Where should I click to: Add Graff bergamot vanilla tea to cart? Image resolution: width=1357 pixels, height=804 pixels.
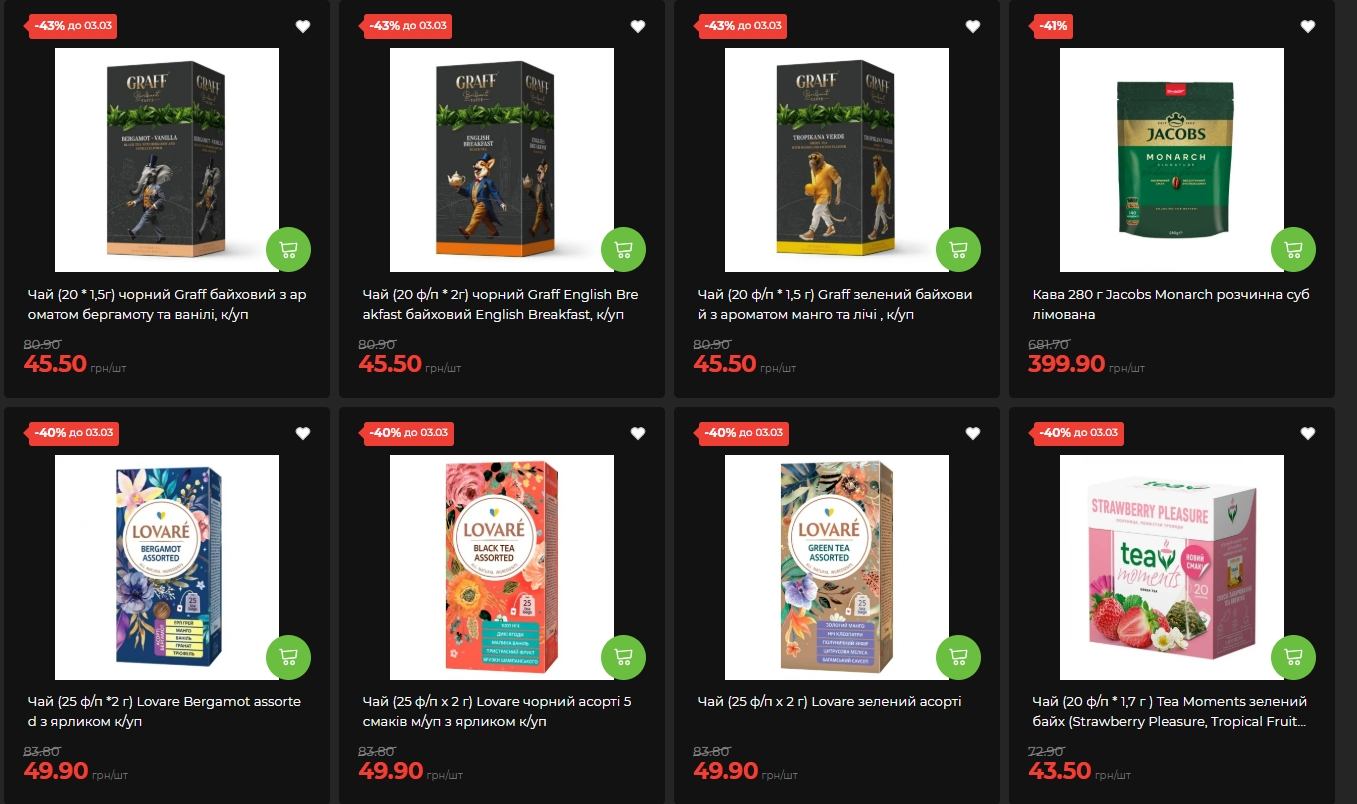(x=289, y=250)
